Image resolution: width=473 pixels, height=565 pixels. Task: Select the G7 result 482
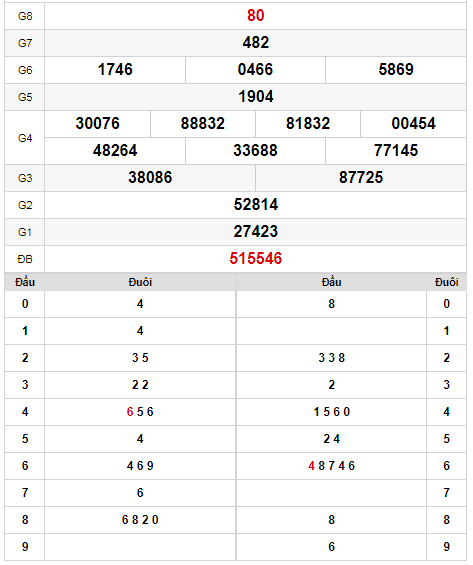(255, 43)
